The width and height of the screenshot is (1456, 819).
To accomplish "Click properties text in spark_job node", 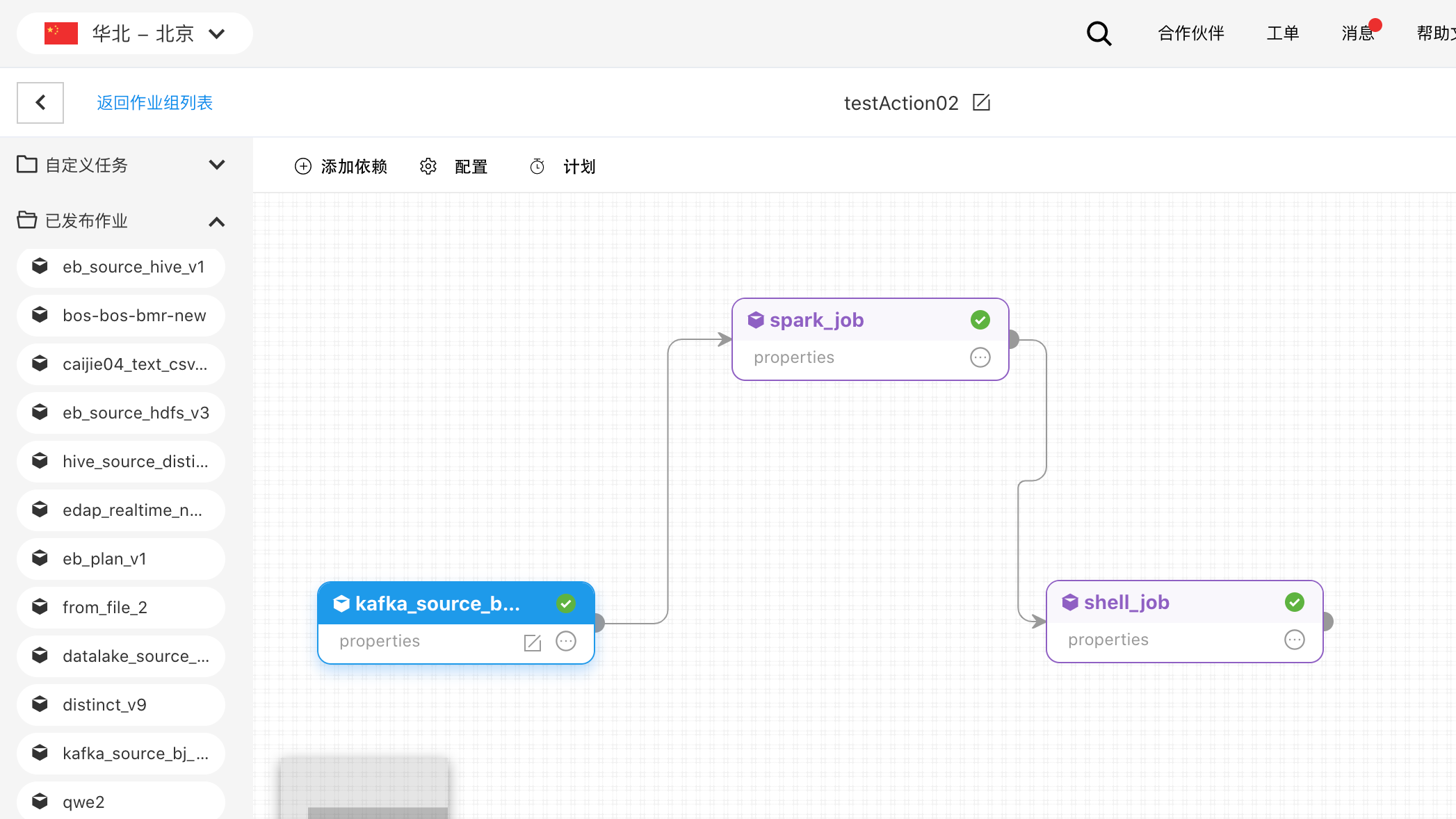I will (x=794, y=357).
